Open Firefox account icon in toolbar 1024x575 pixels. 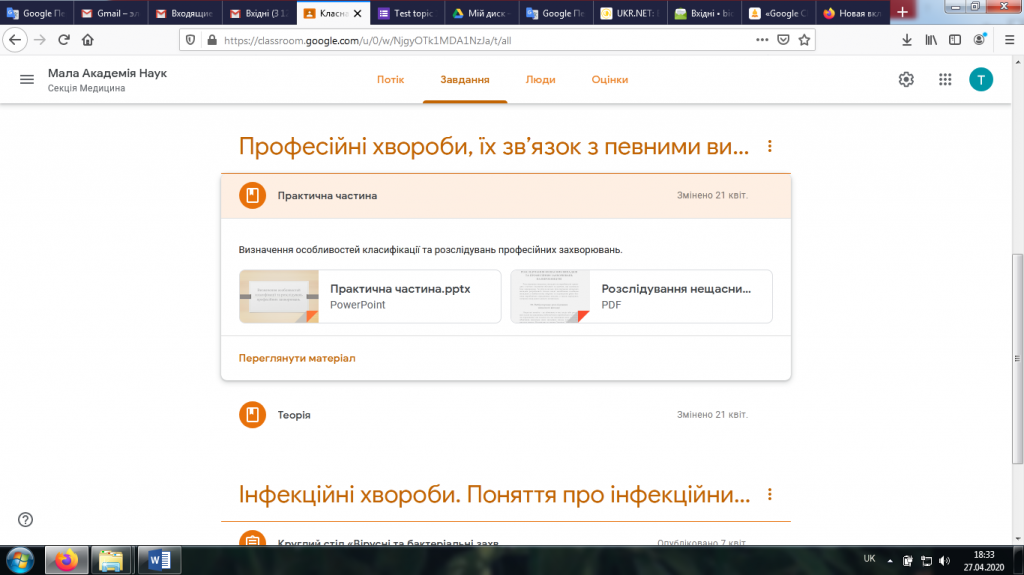tap(979, 40)
